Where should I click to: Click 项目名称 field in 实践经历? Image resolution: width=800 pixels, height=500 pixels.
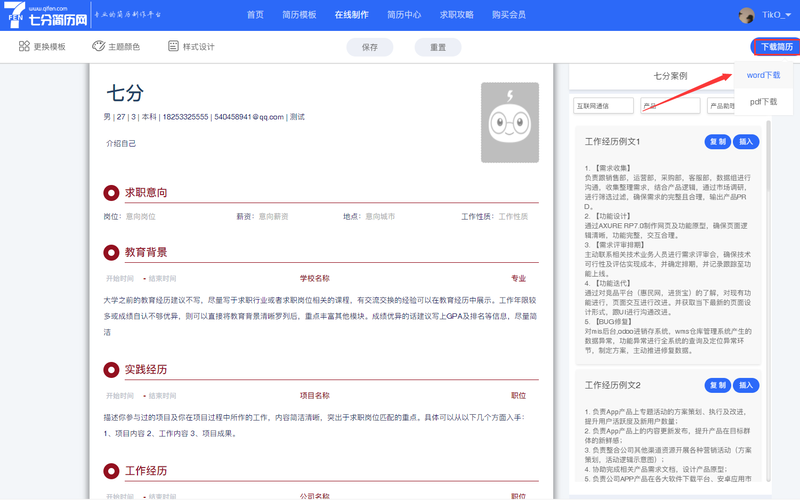coord(315,395)
